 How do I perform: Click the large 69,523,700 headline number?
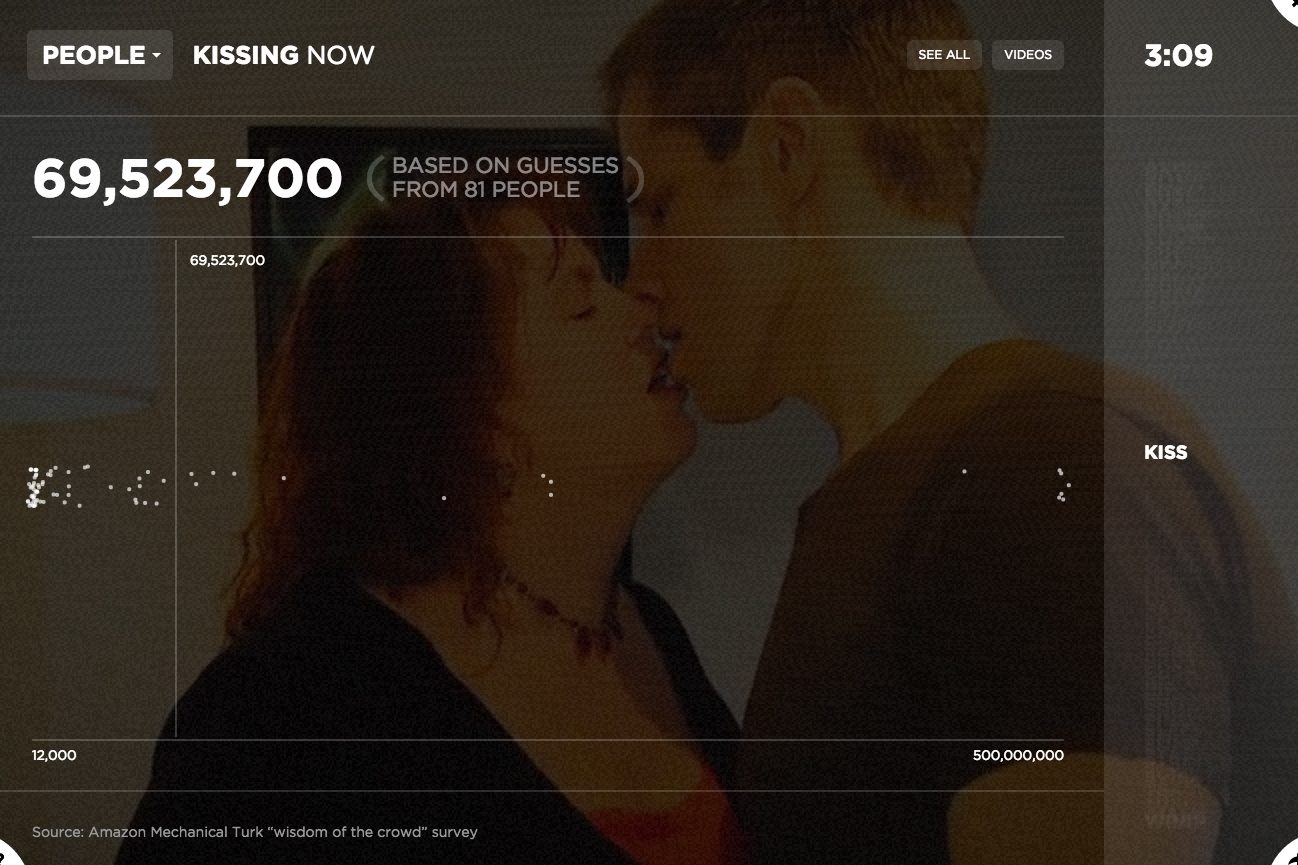point(188,179)
